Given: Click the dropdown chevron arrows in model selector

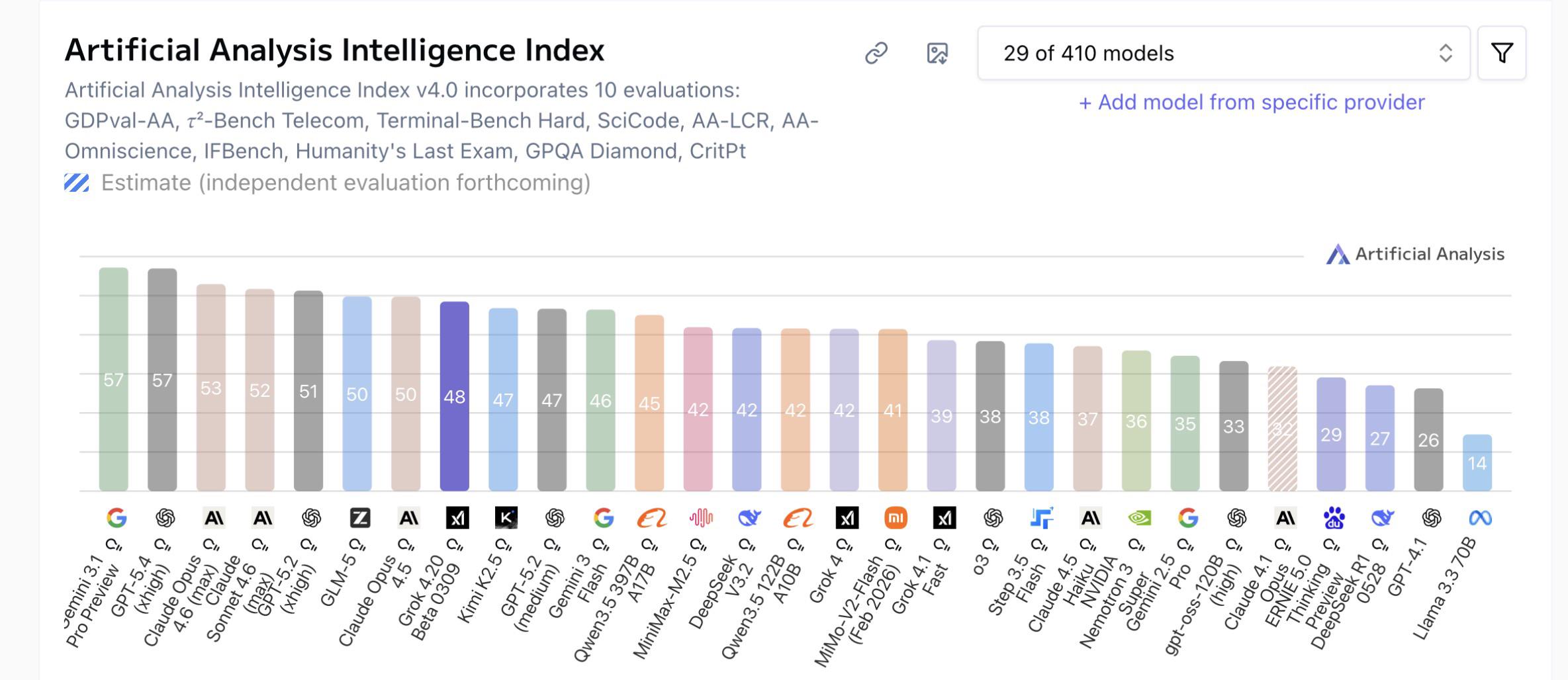Looking at the screenshot, I should pyautogui.click(x=1446, y=53).
